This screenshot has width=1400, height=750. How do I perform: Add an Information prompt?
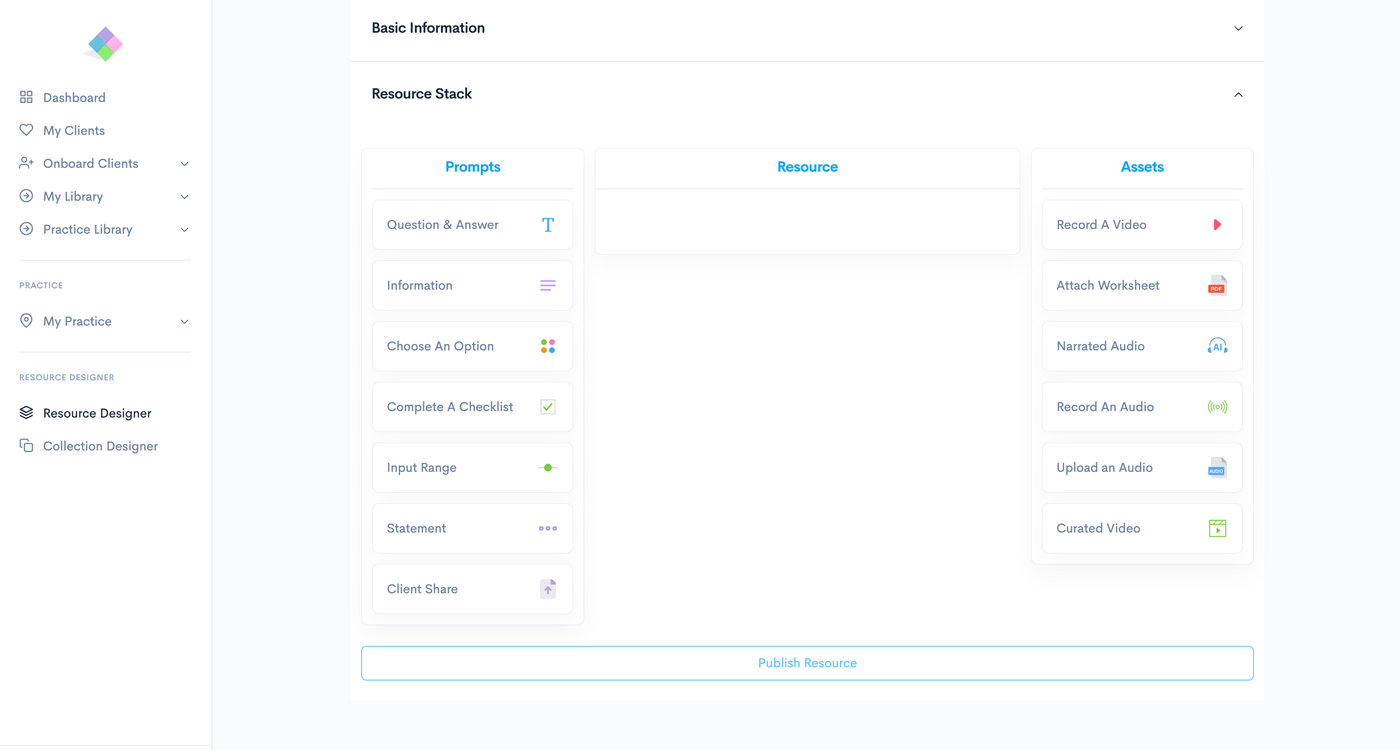(473, 286)
